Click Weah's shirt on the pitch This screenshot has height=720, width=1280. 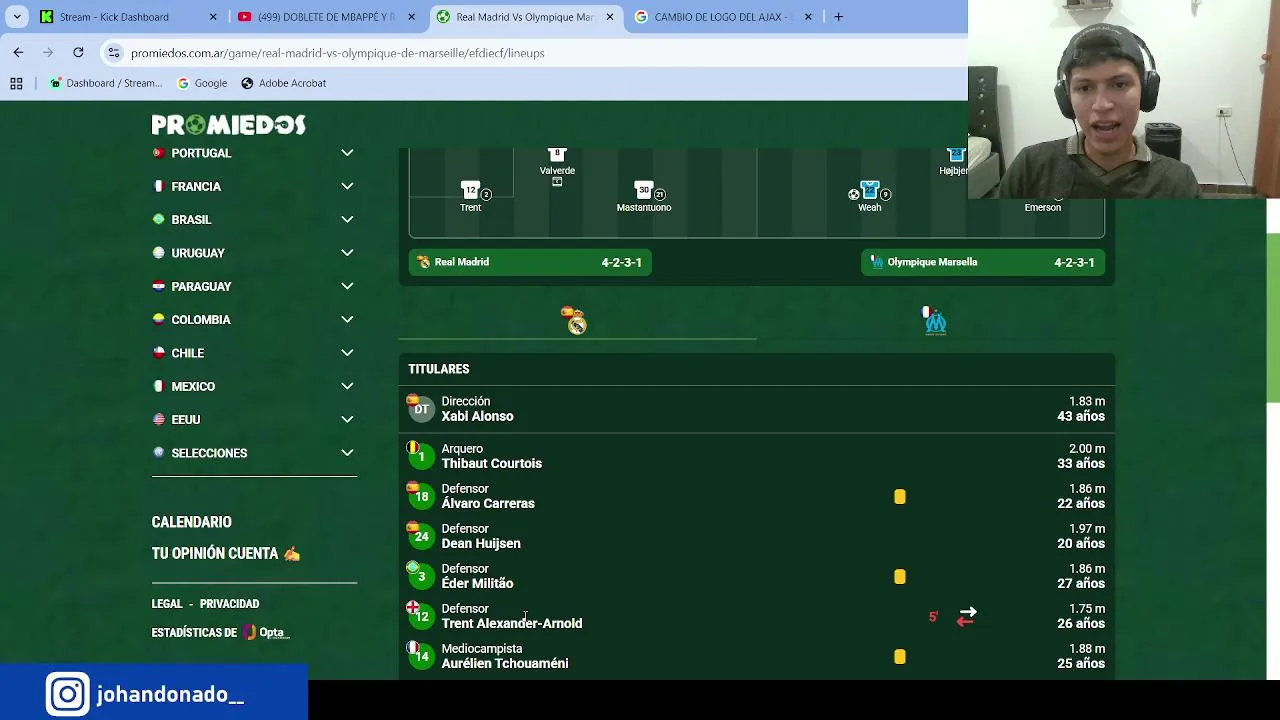pyautogui.click(x=869, y=190)
